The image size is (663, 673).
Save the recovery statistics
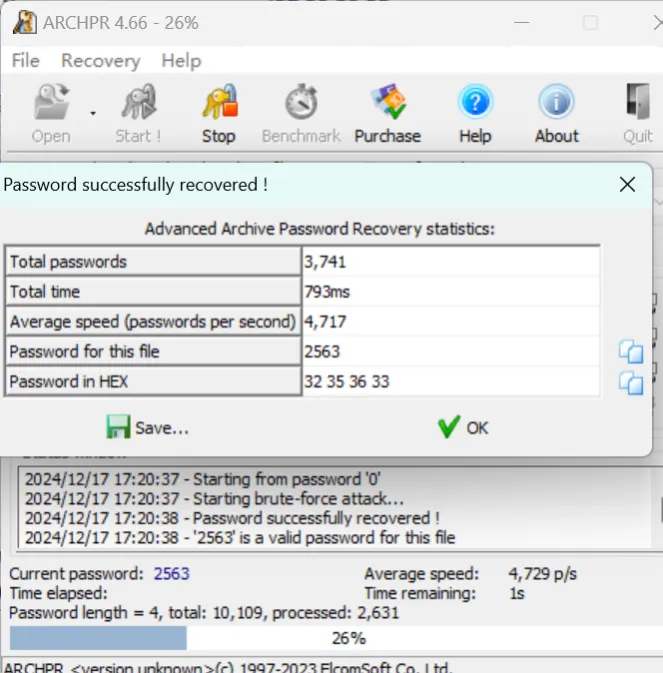coord(148,428)
